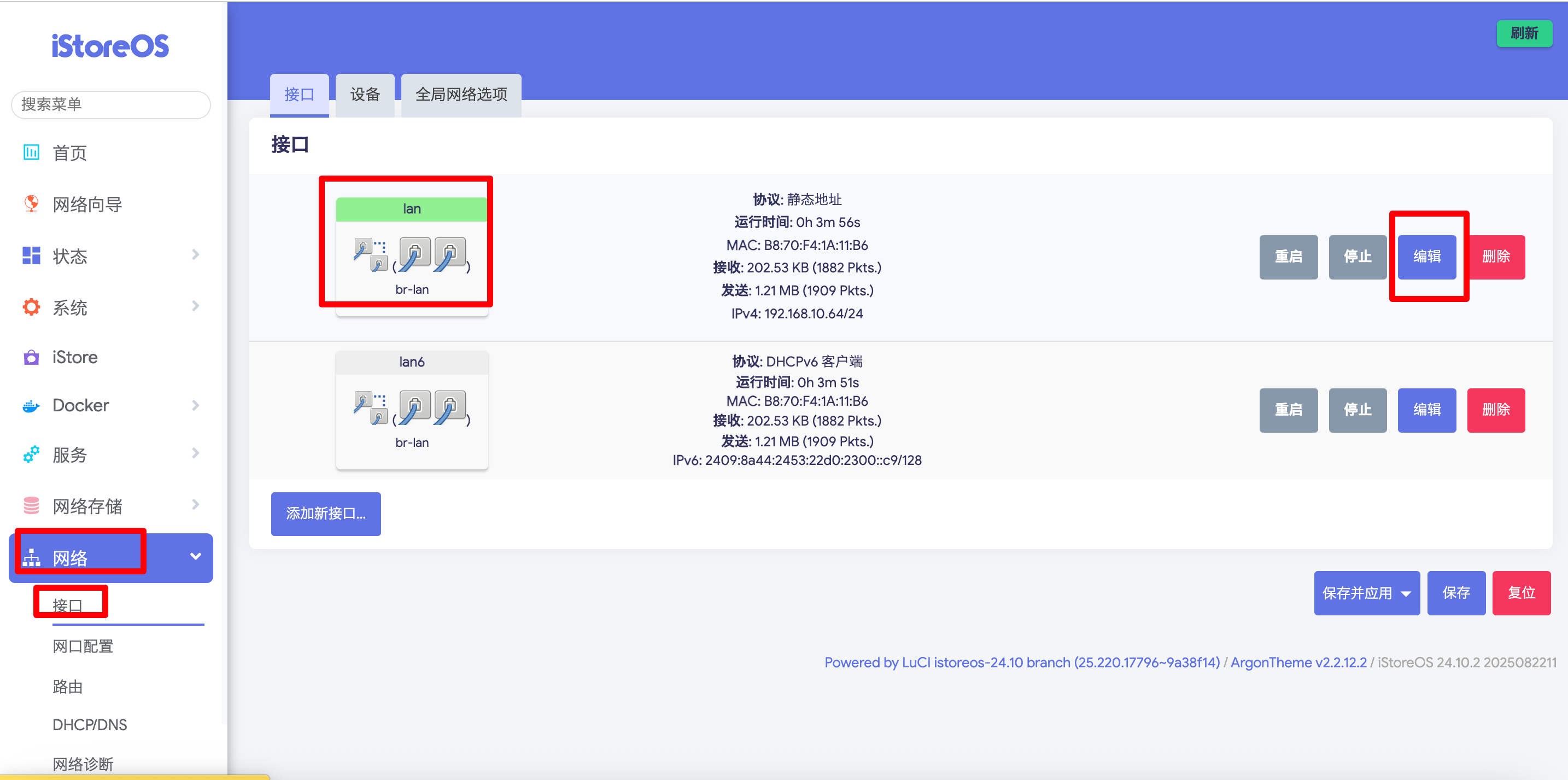This screenshot has width=1568, height=780.
Task: Open the 保存并应用 dropdown arrow
Action: [1406, 593]
